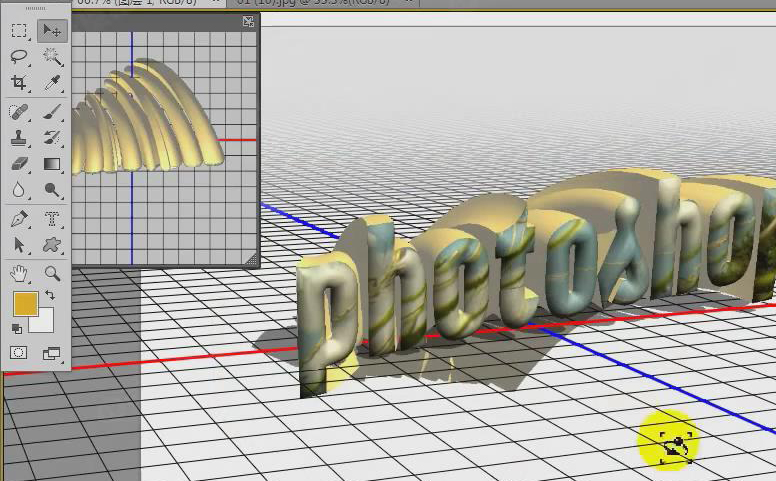The width and height of the screenshot is (776, 481).
Task: Select the Zoom magnifier tool
Action: click(52, 272)
